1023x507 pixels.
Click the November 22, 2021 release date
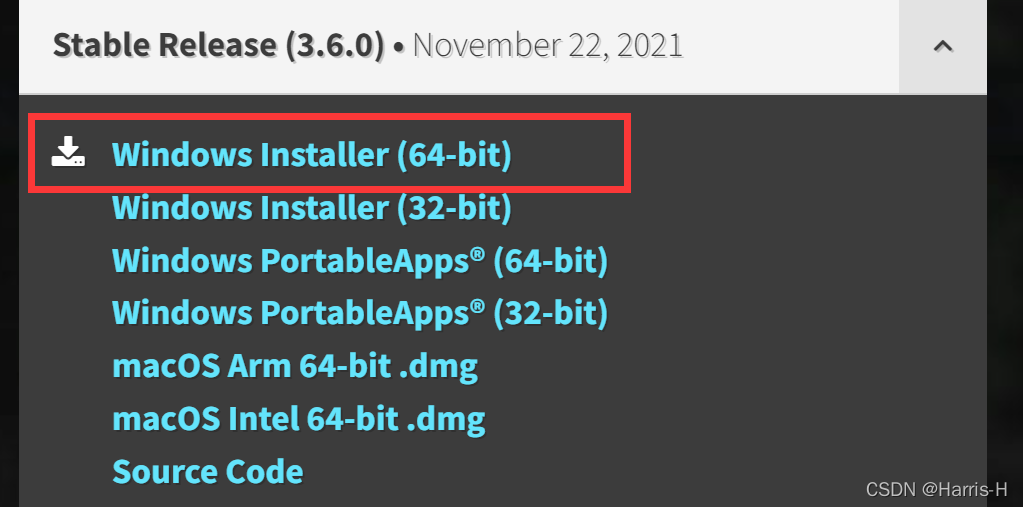547,46
